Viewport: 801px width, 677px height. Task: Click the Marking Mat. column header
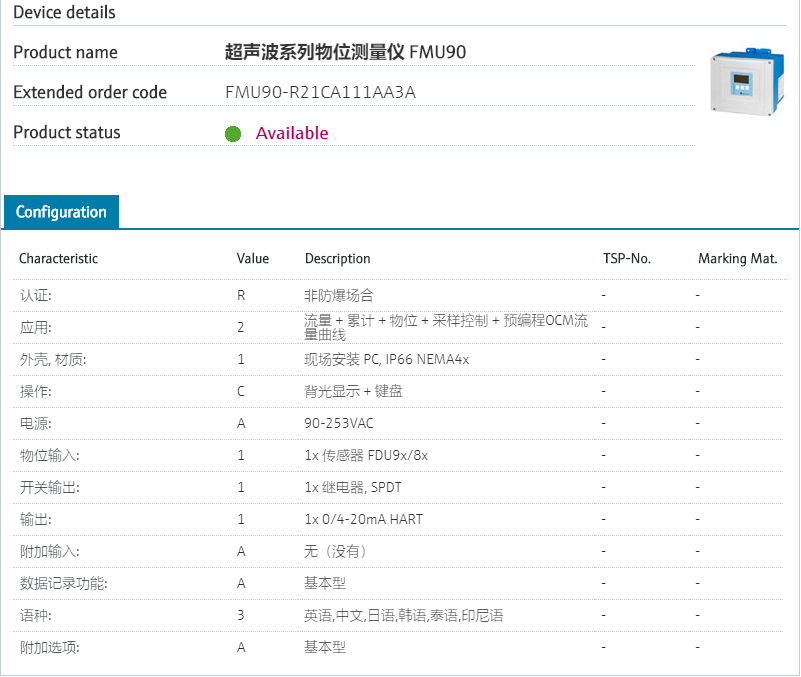point(739,258)
